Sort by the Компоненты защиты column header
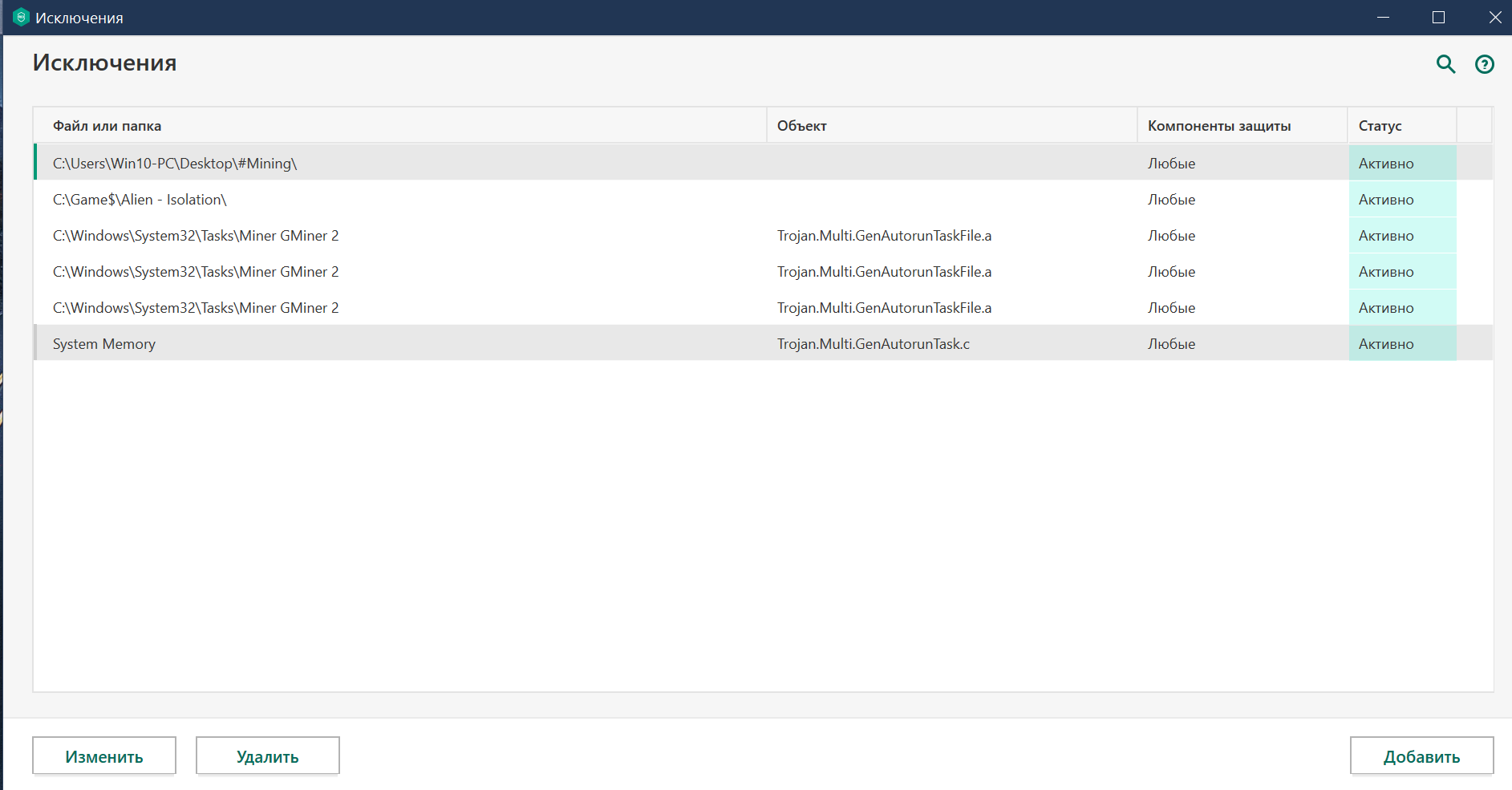This screenshot has height=790, width=1512. [x=1242, y=126]
